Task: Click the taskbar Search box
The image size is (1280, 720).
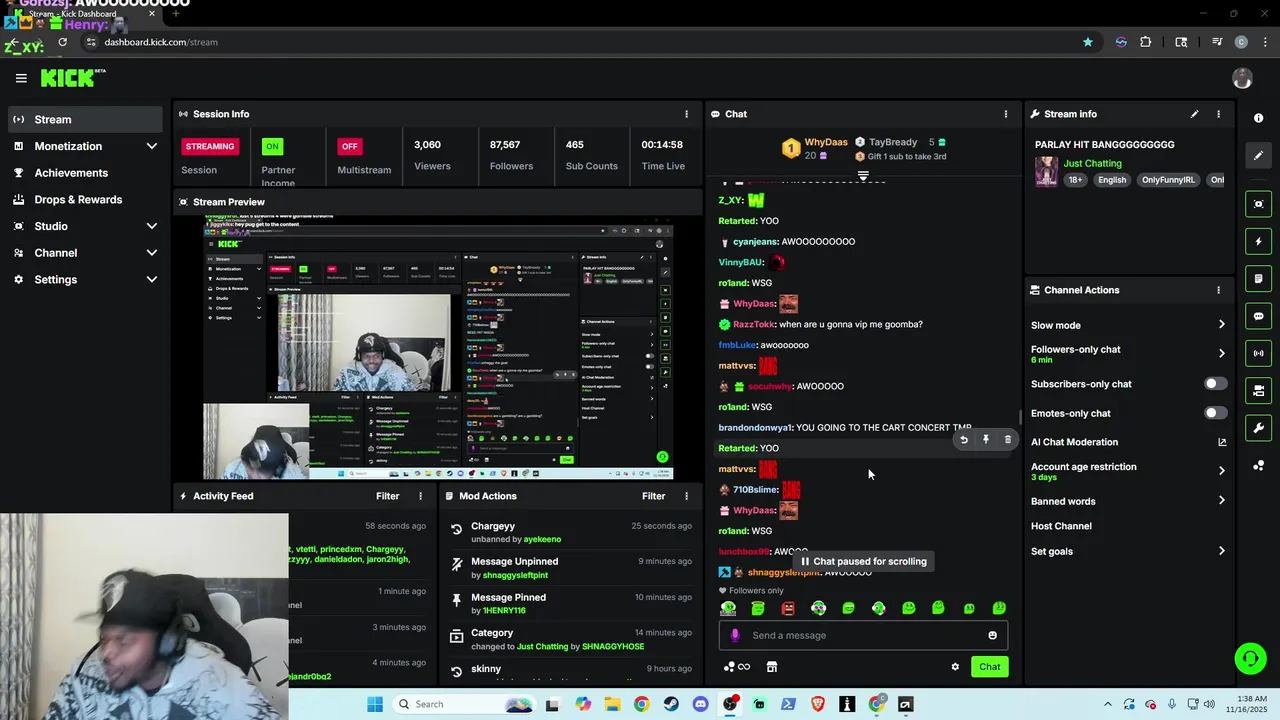Action: (x=465, y=704)
